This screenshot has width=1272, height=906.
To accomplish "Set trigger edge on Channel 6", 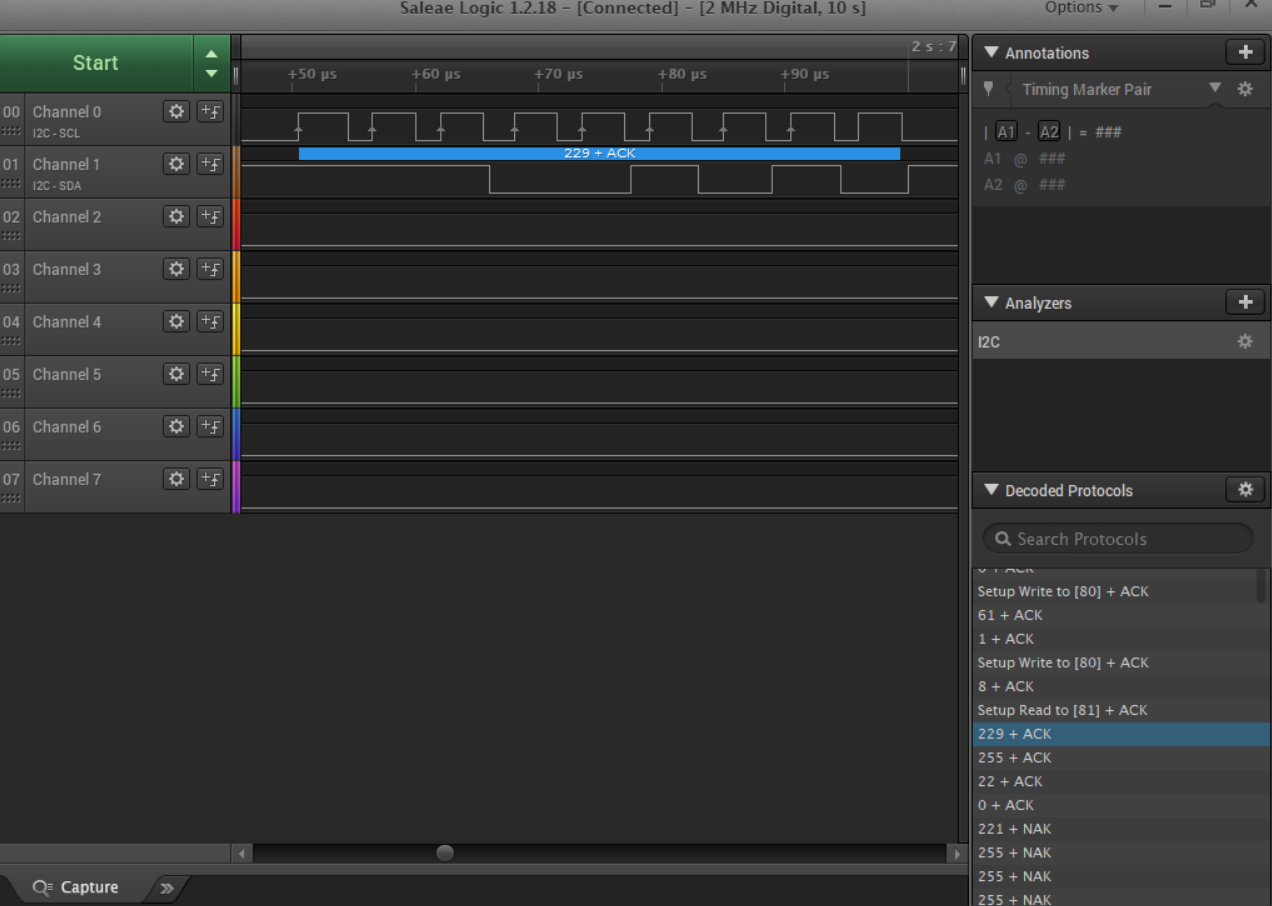I will pos(210,426).
